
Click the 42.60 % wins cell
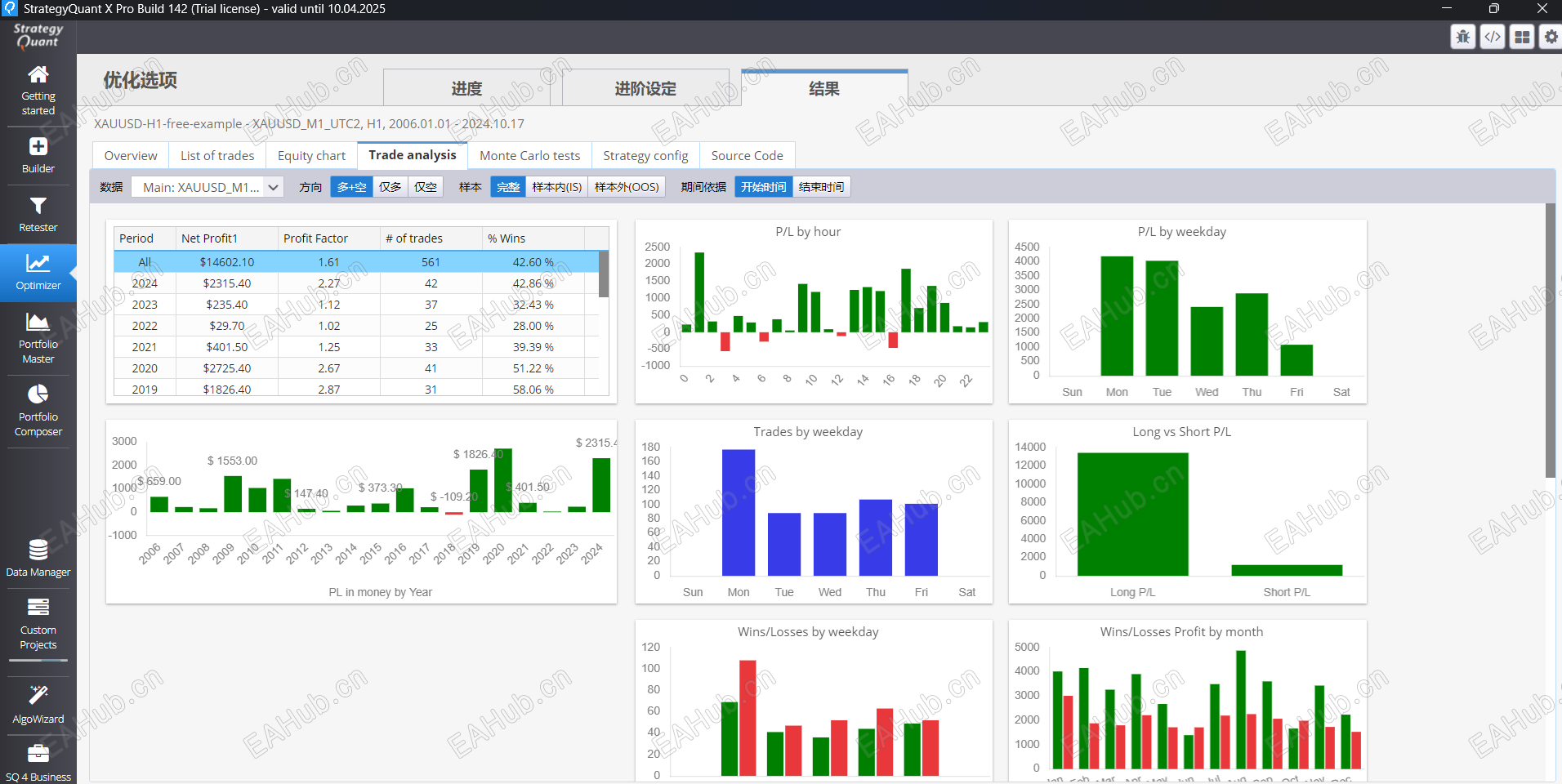533,262
